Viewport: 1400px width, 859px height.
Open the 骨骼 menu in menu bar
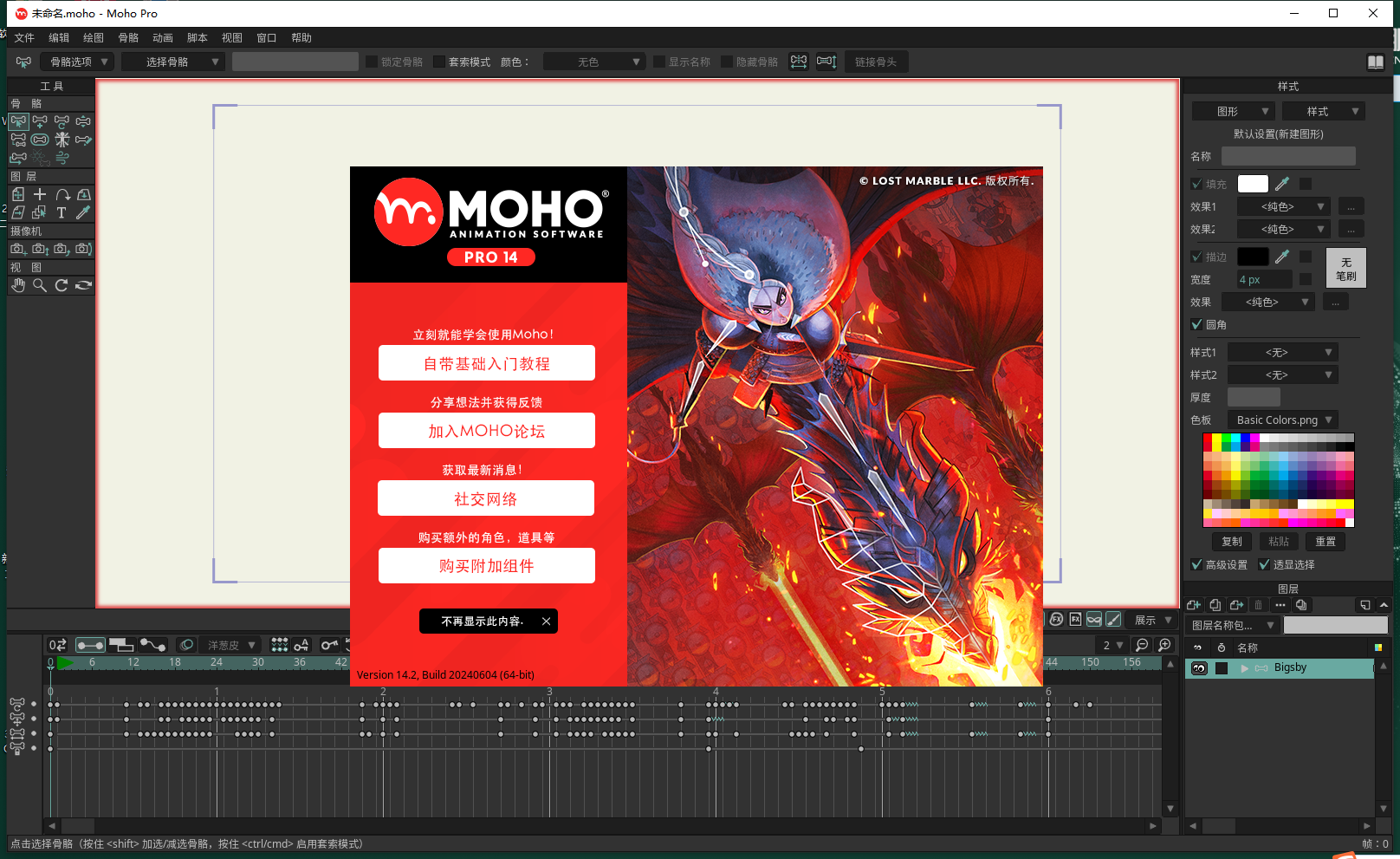128,37
